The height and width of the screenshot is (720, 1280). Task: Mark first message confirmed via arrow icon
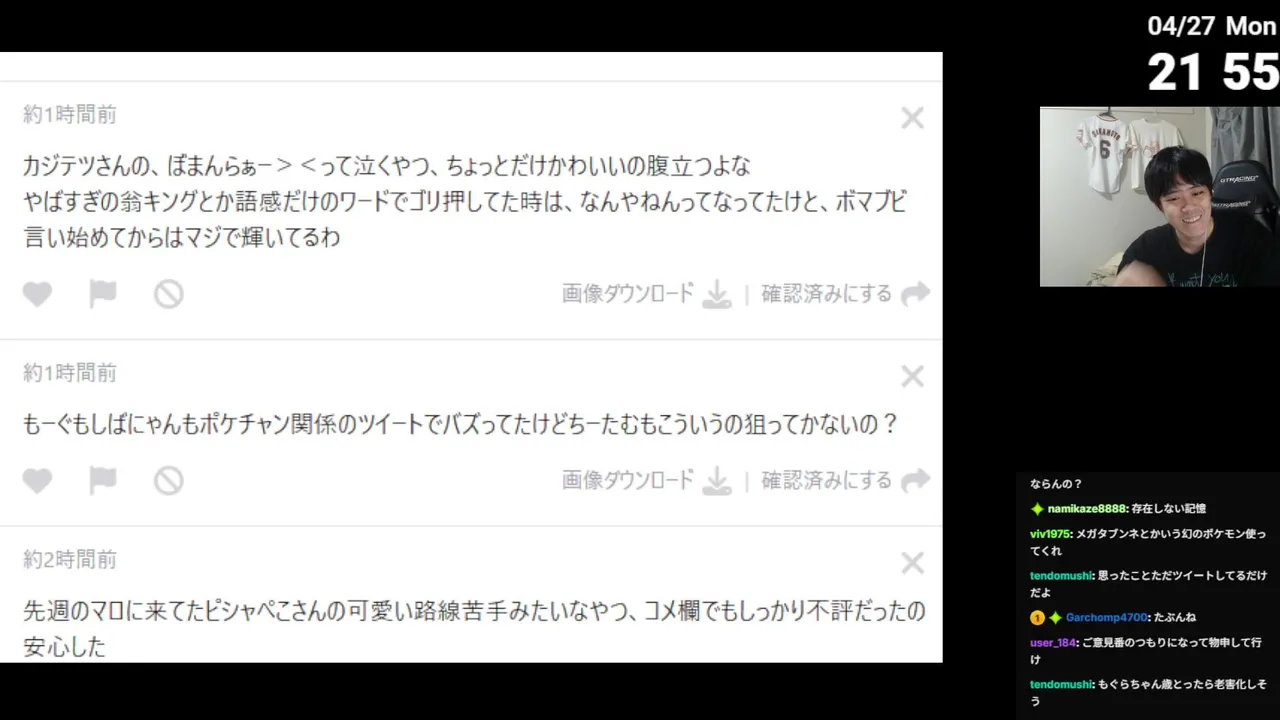(x=915, y=294)
